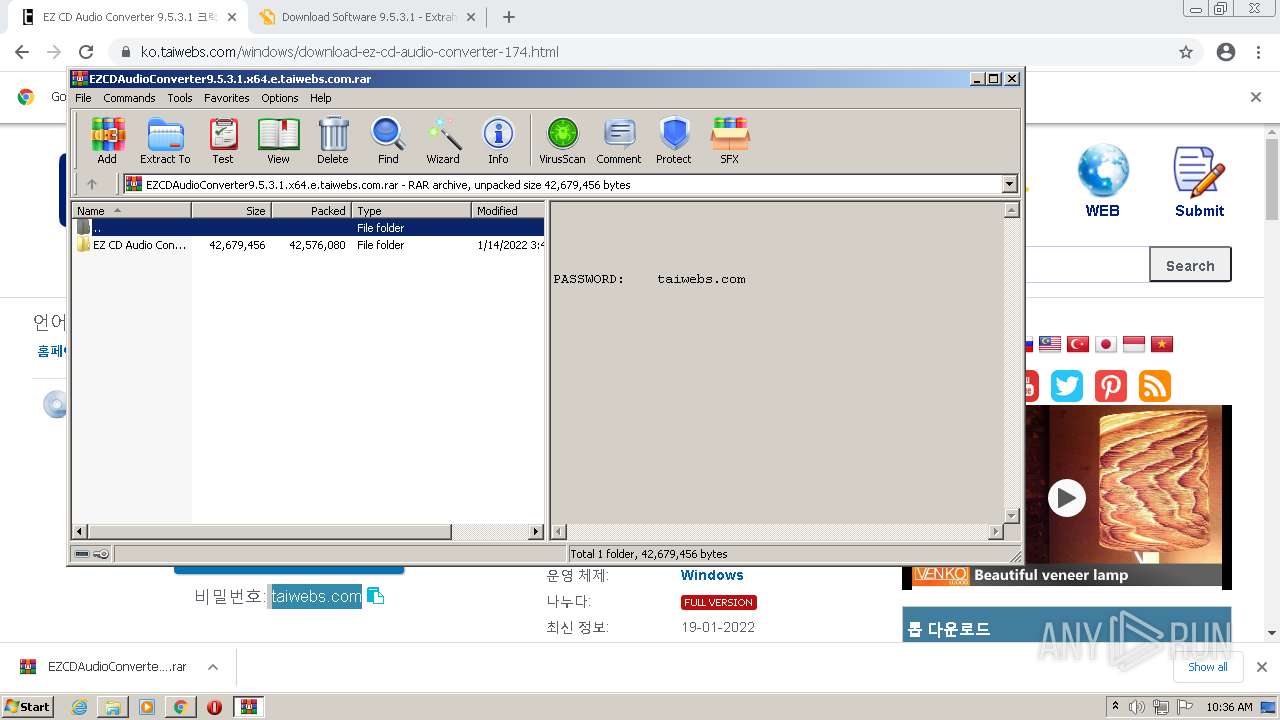1280x720 pixels.
Task: Show archive Info
Action: 498,140
